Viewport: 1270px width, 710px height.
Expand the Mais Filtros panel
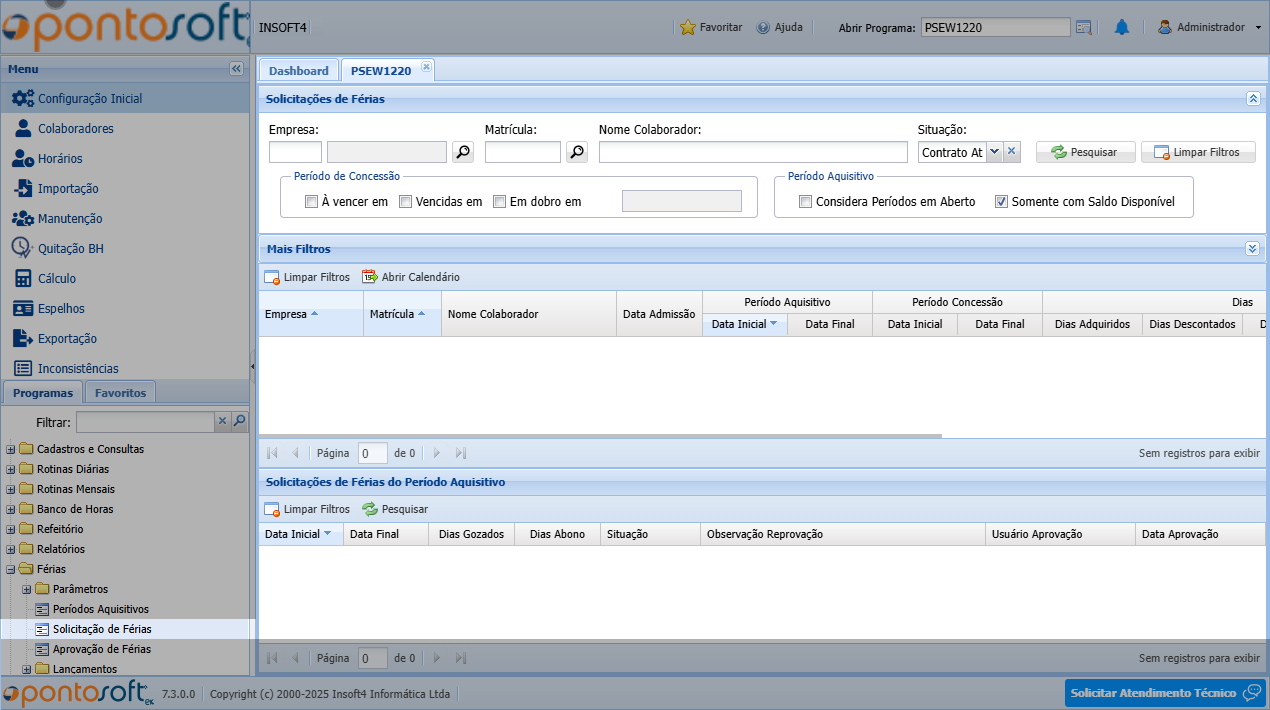[x=1252, y=249]
